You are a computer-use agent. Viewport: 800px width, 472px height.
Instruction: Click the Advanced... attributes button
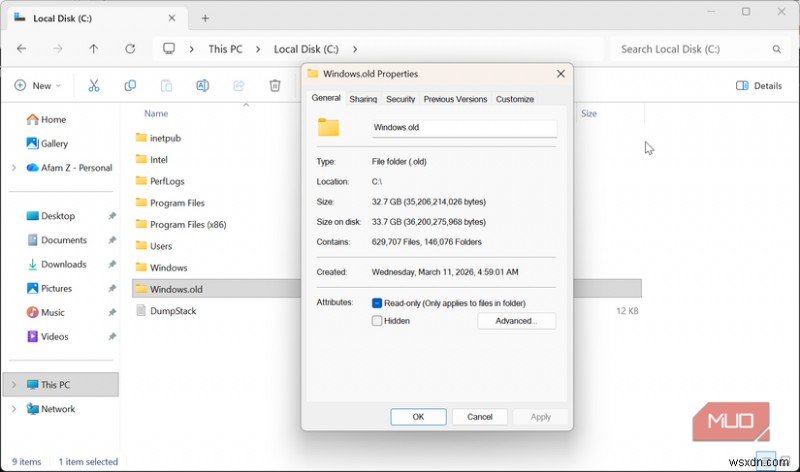tap(516, 321)
